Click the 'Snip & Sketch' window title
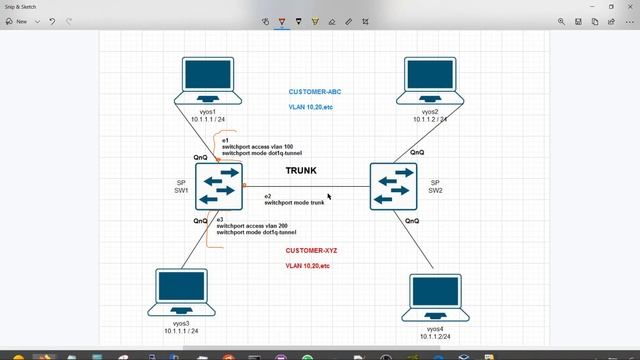 [x=20, y=7]
